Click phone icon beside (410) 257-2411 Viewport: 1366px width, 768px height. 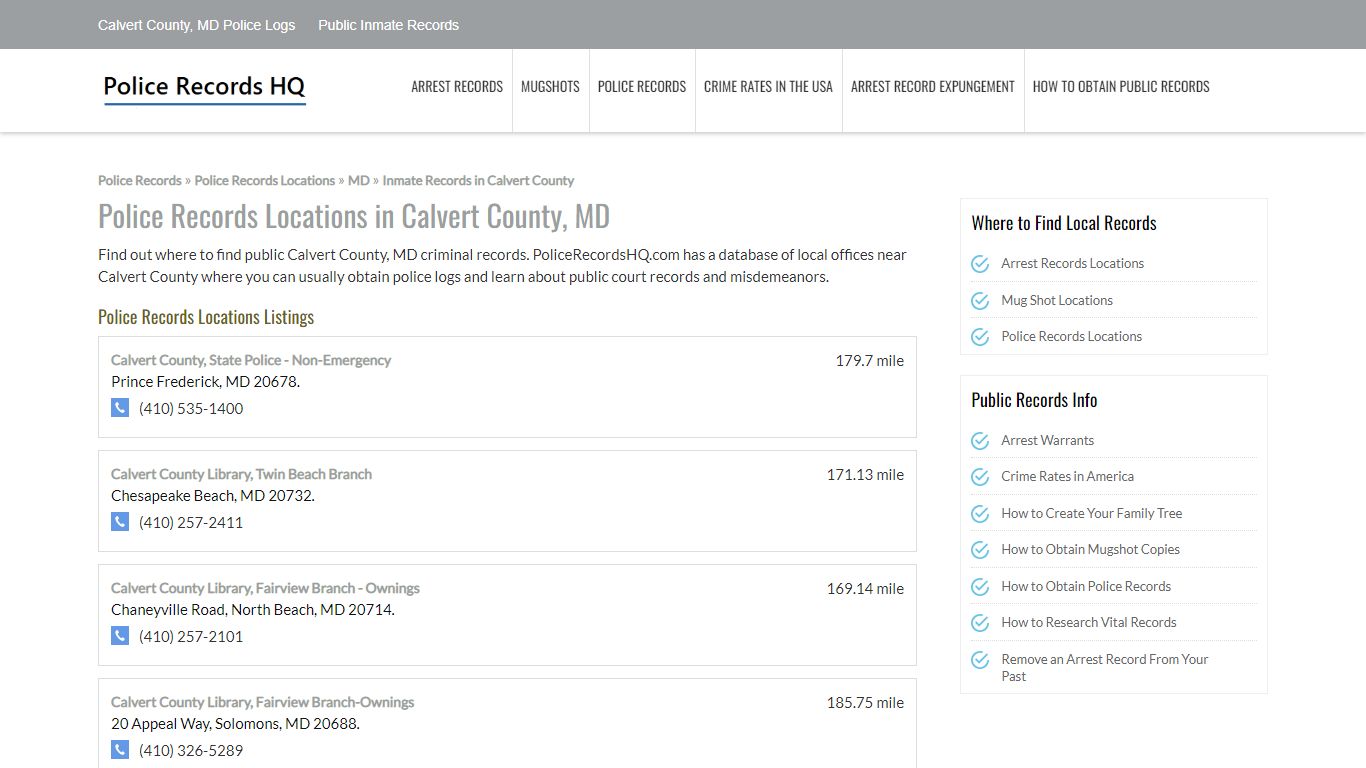(120, 522)
